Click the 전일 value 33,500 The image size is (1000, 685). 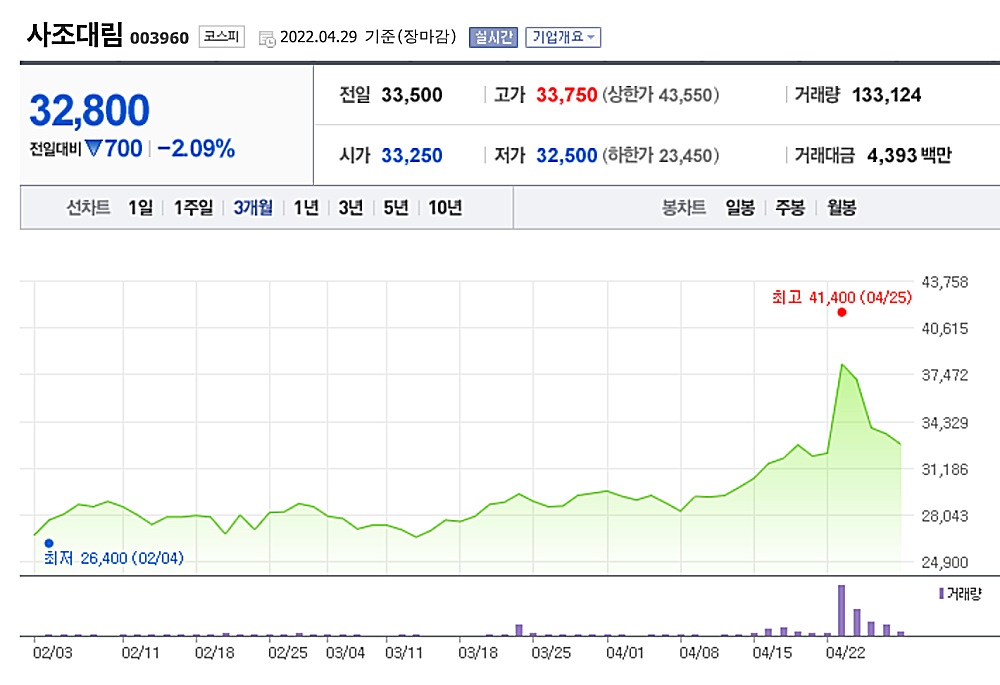click(x=412, y=95)
